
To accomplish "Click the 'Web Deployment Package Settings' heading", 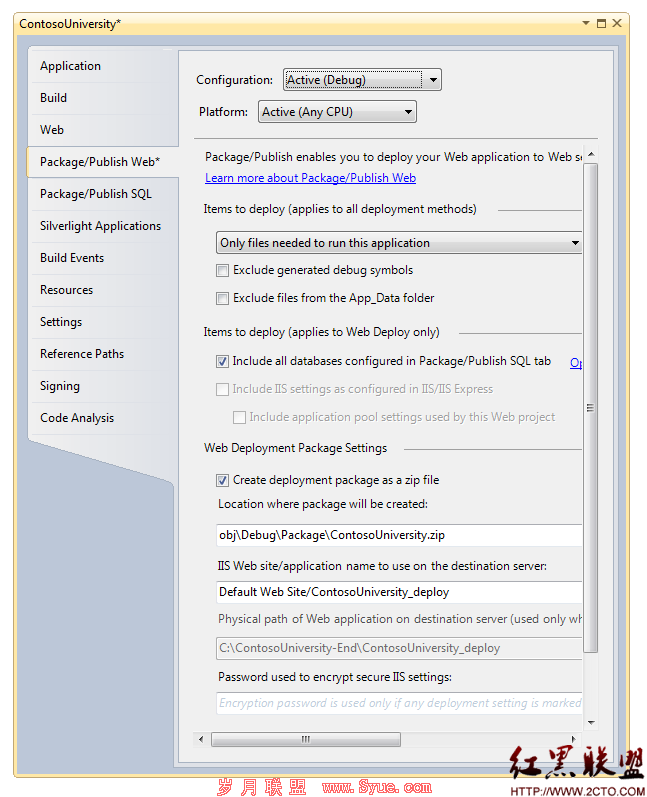I will point(295,448).
